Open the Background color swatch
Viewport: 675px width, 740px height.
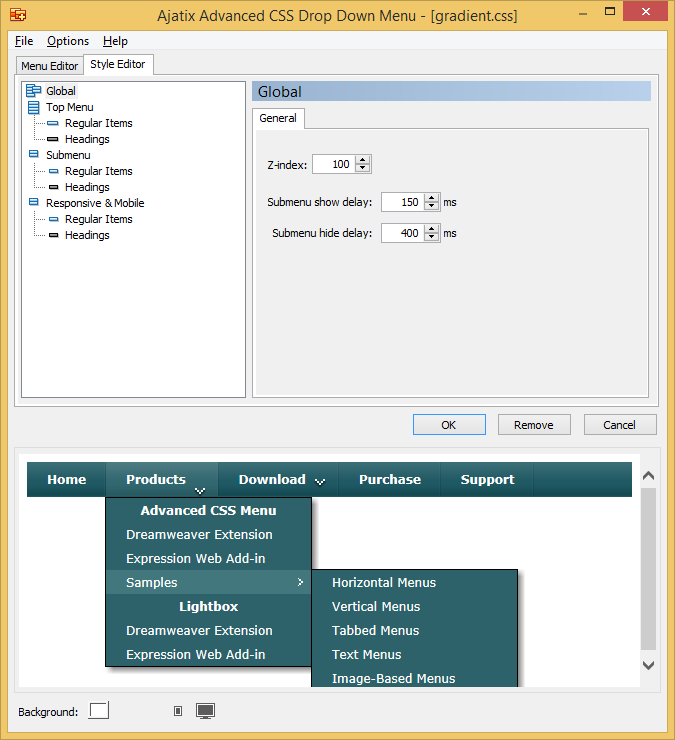click(99, 710)
